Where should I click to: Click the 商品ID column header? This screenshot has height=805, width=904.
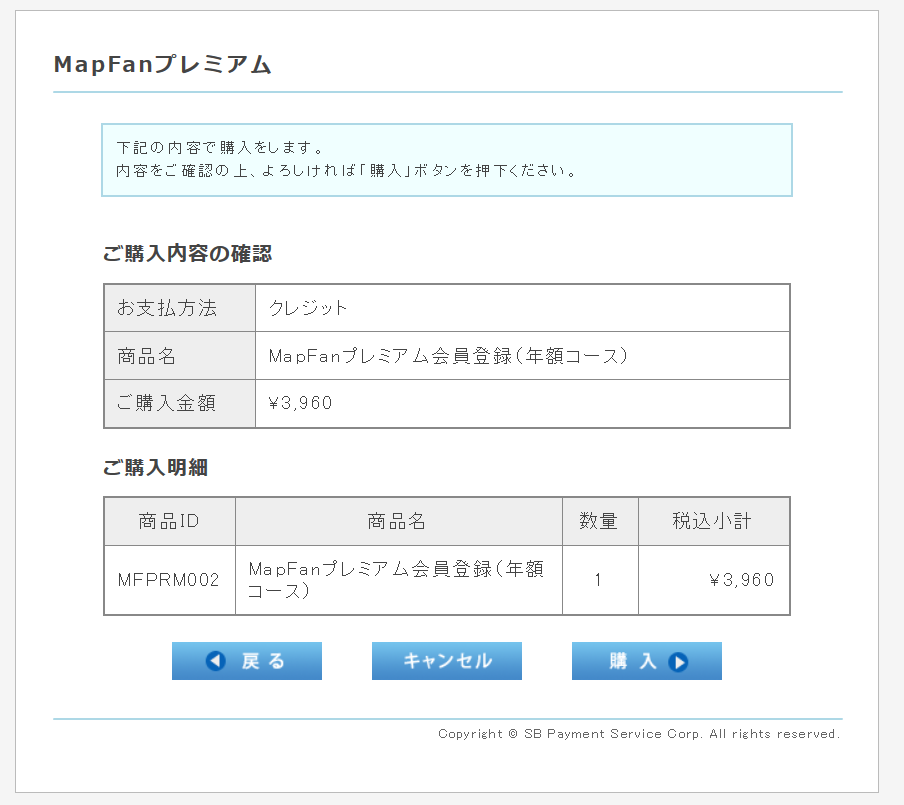click(x=170, y=521)
